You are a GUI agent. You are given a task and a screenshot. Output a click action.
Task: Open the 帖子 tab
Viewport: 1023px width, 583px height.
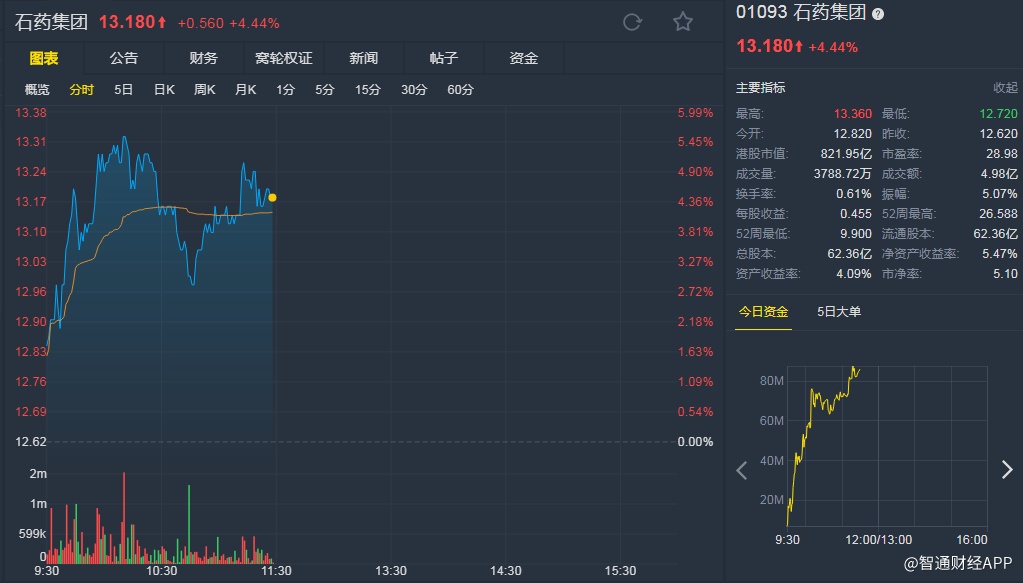(x=443, y=58)
